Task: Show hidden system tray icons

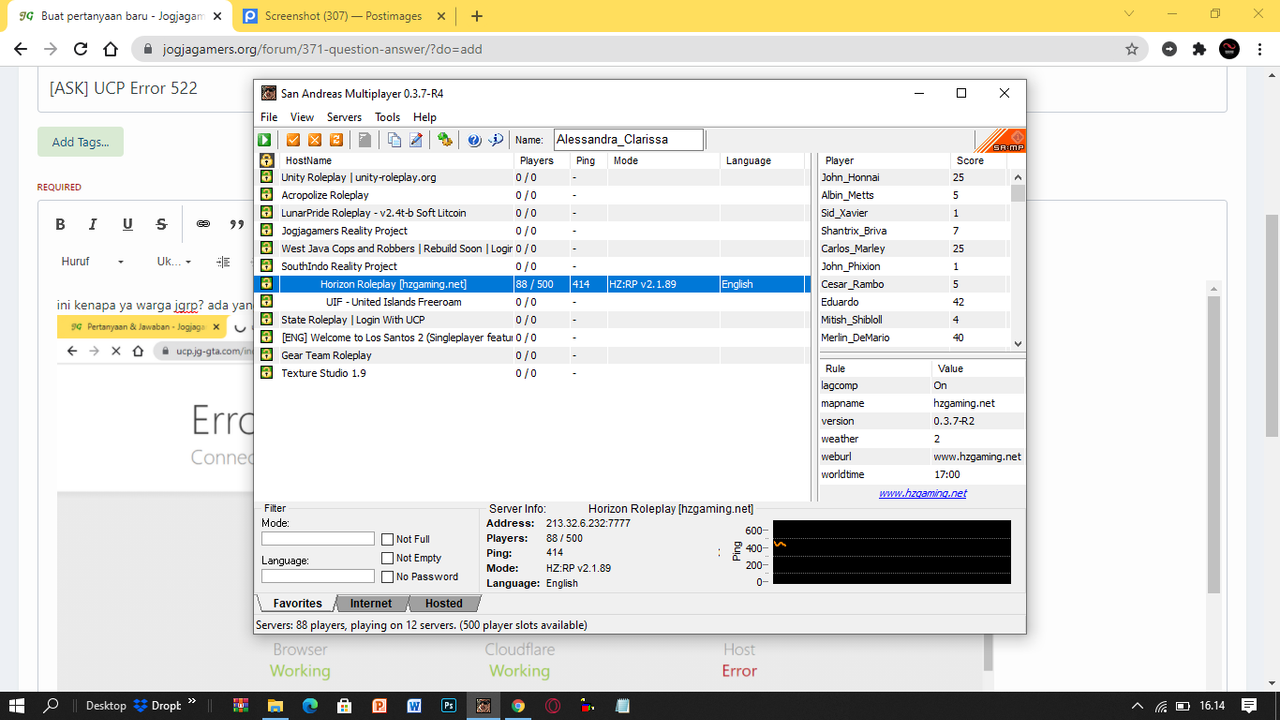Action: coord(1137,705)
